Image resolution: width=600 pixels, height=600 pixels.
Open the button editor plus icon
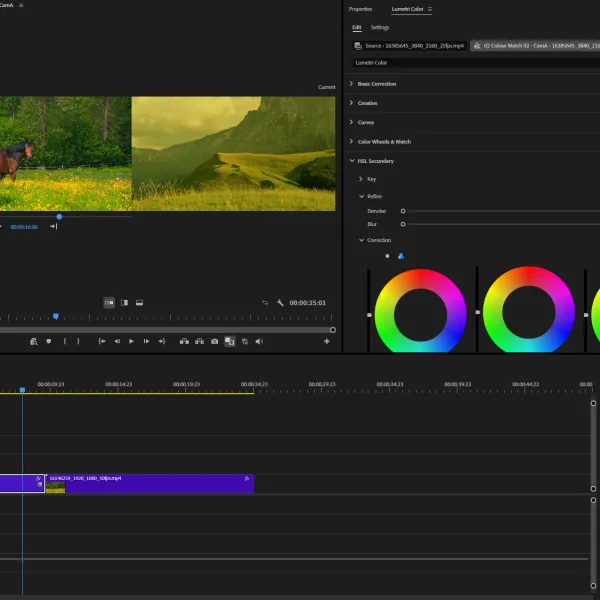326,341
